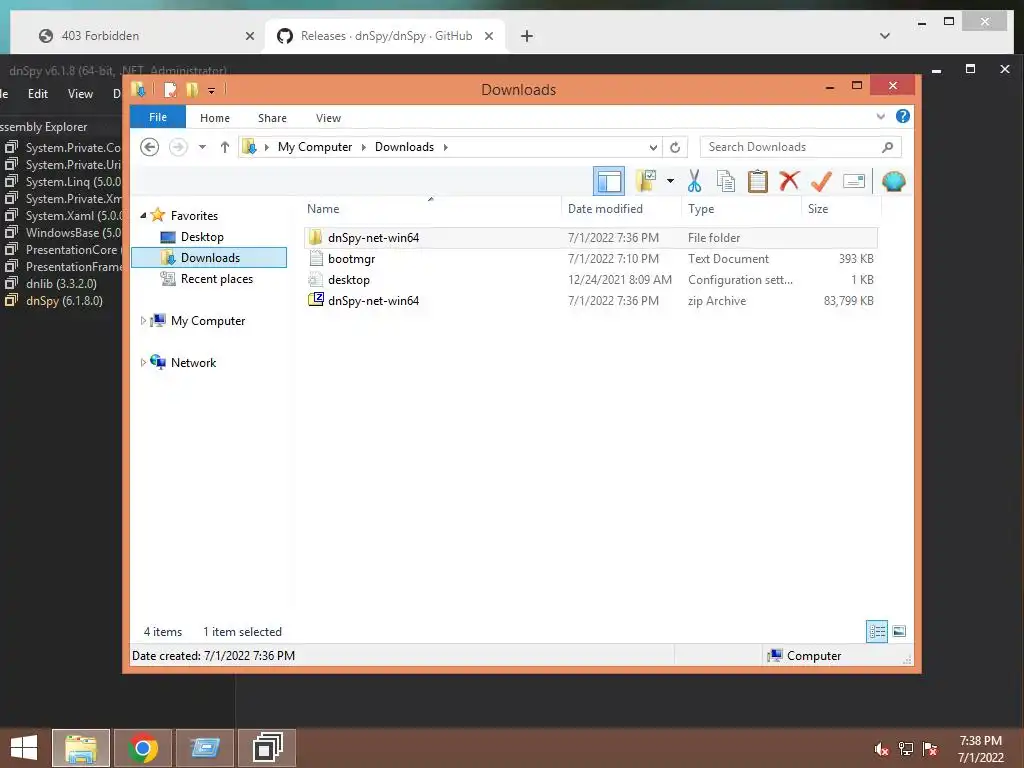Image resolution: width=1024 pixels, height=768 pixels.
Task: Switch to large icons view in status bar
Action: (899, 631)
